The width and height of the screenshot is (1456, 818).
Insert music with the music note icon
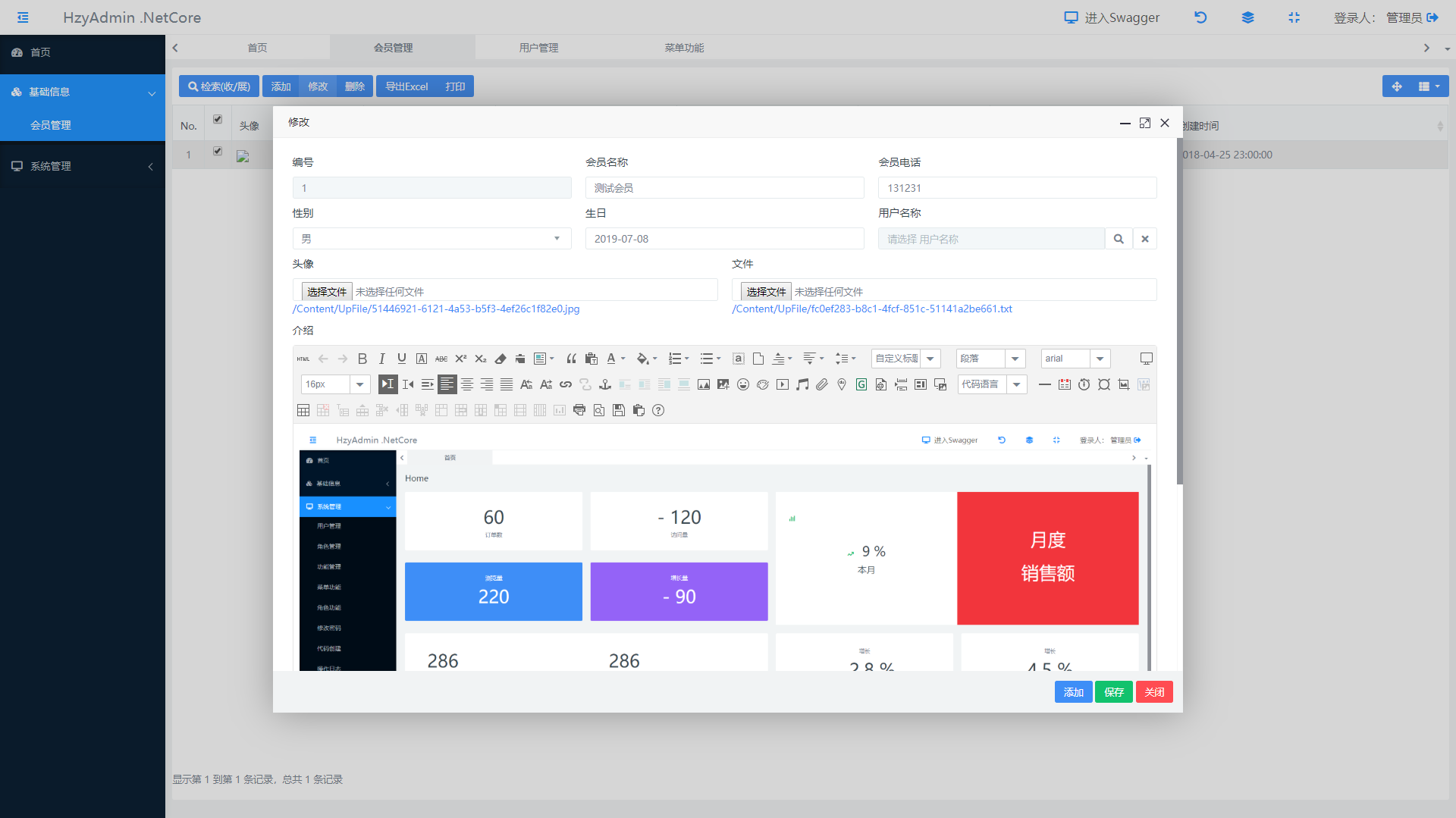tap(802, 384)
